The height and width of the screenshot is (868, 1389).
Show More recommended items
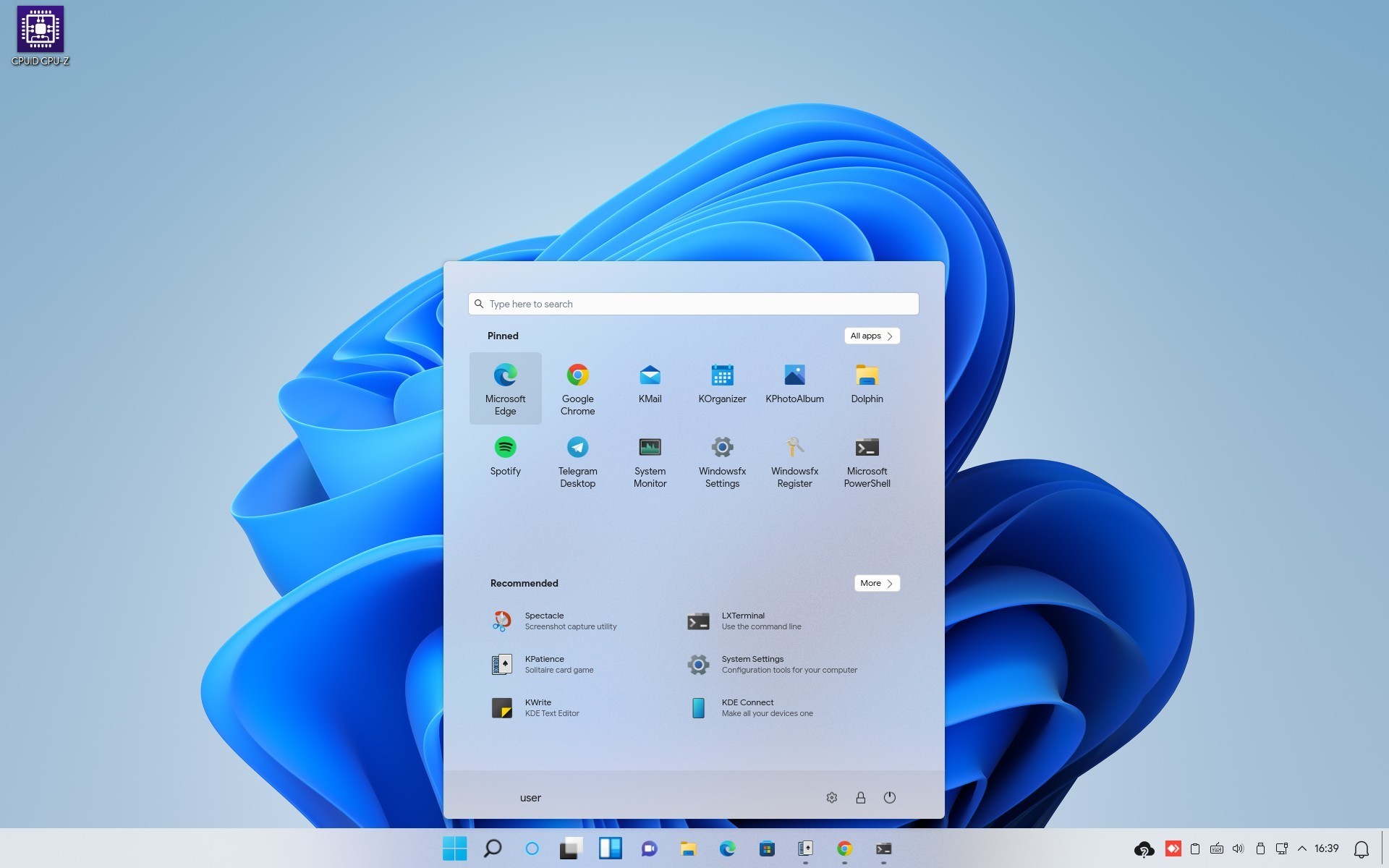click(877, 583)
